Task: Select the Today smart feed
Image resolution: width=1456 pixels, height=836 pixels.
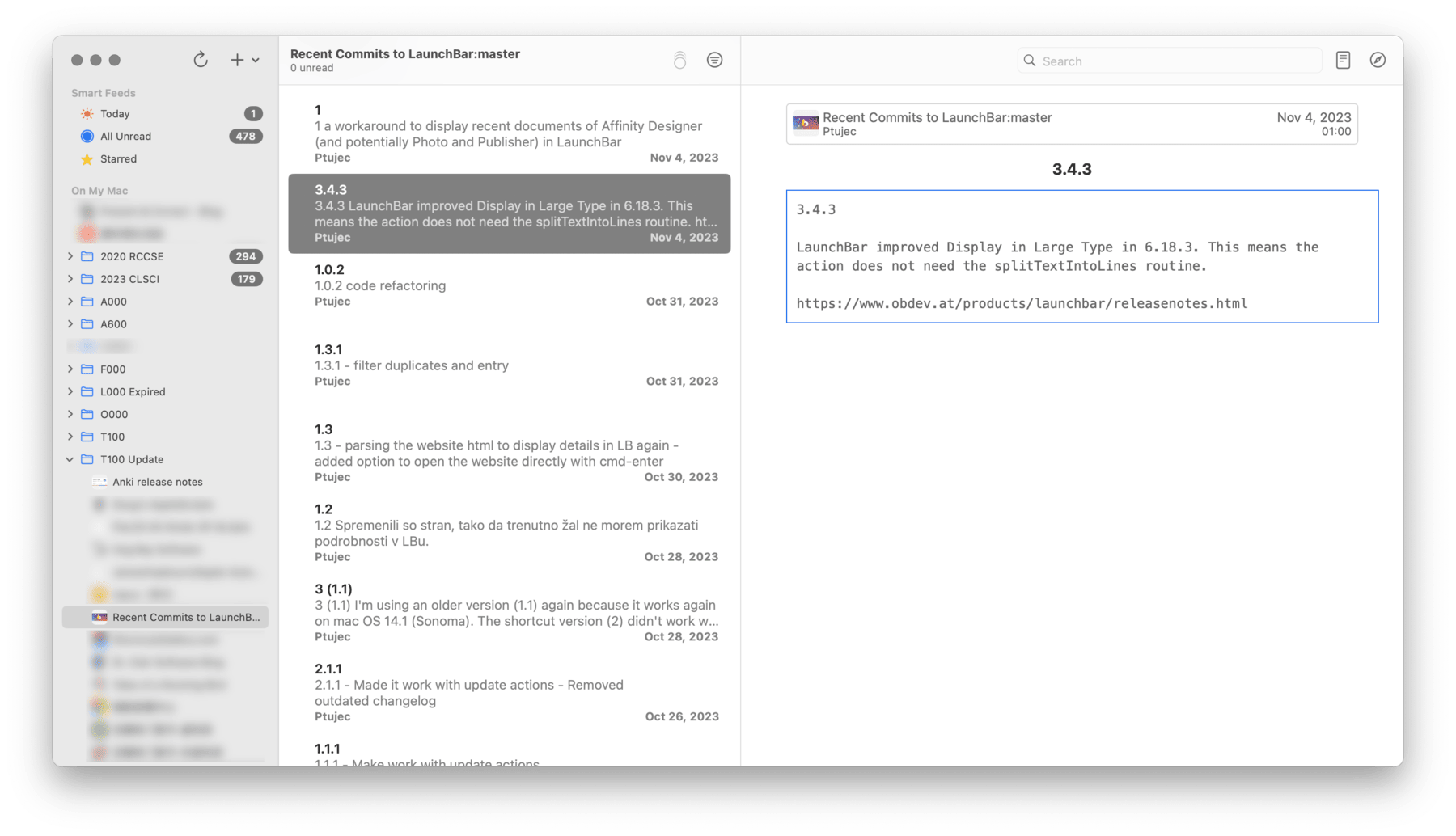Action: [166, 114]
